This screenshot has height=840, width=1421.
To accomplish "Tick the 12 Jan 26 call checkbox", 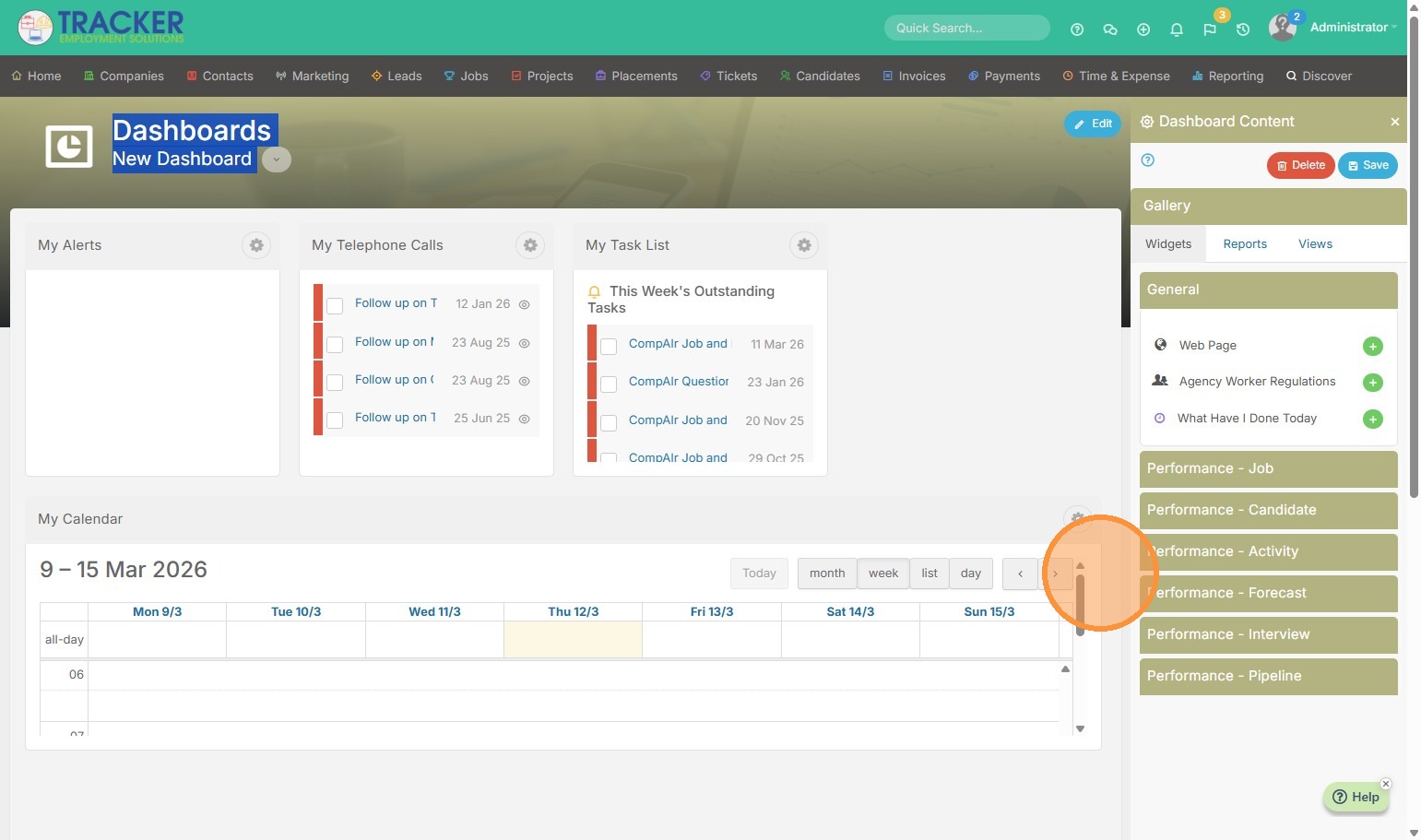I will (336, 305).
